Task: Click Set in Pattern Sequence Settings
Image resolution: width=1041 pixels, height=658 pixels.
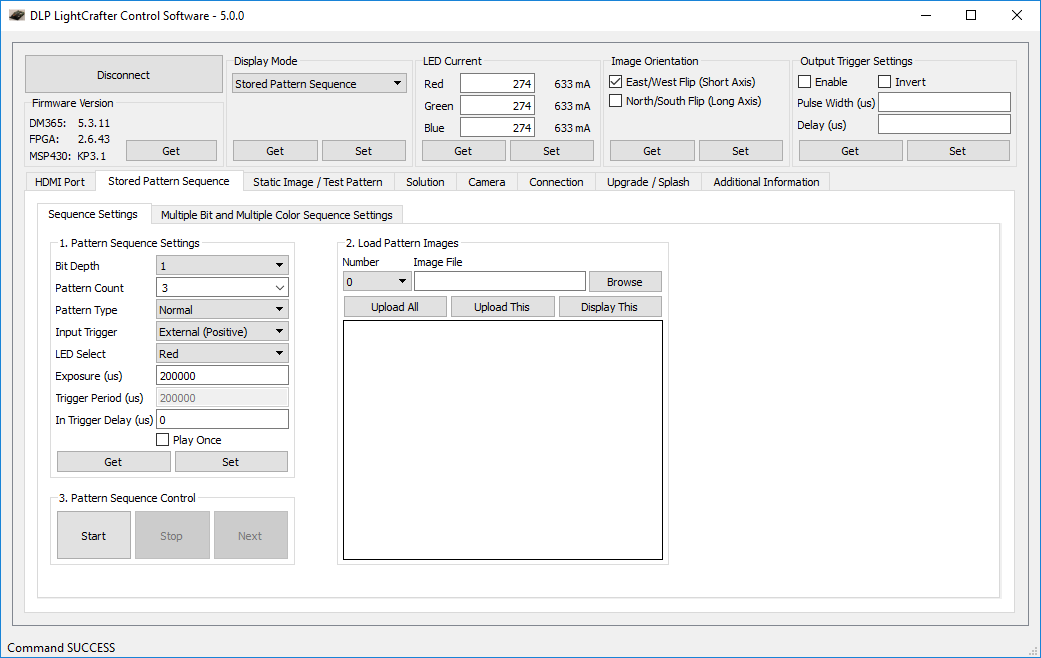Action: pos(231,461)
